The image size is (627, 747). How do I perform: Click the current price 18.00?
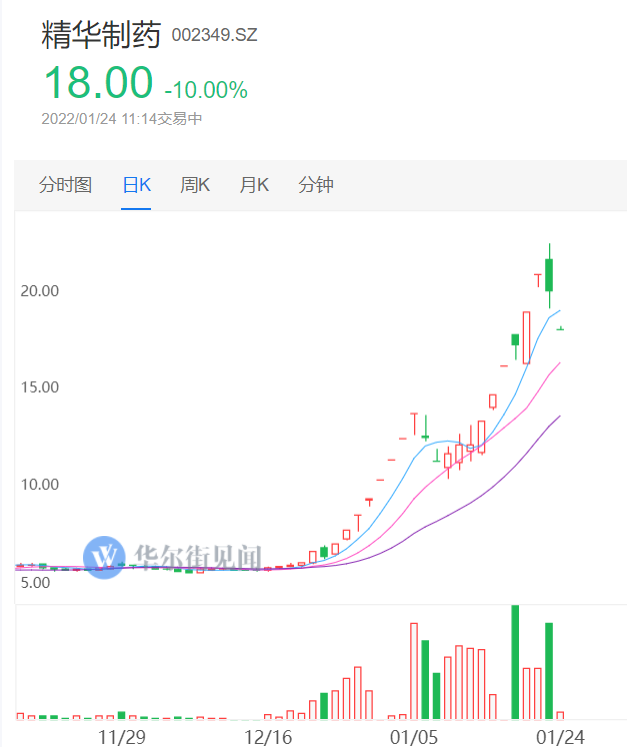(x=99, y=83)
